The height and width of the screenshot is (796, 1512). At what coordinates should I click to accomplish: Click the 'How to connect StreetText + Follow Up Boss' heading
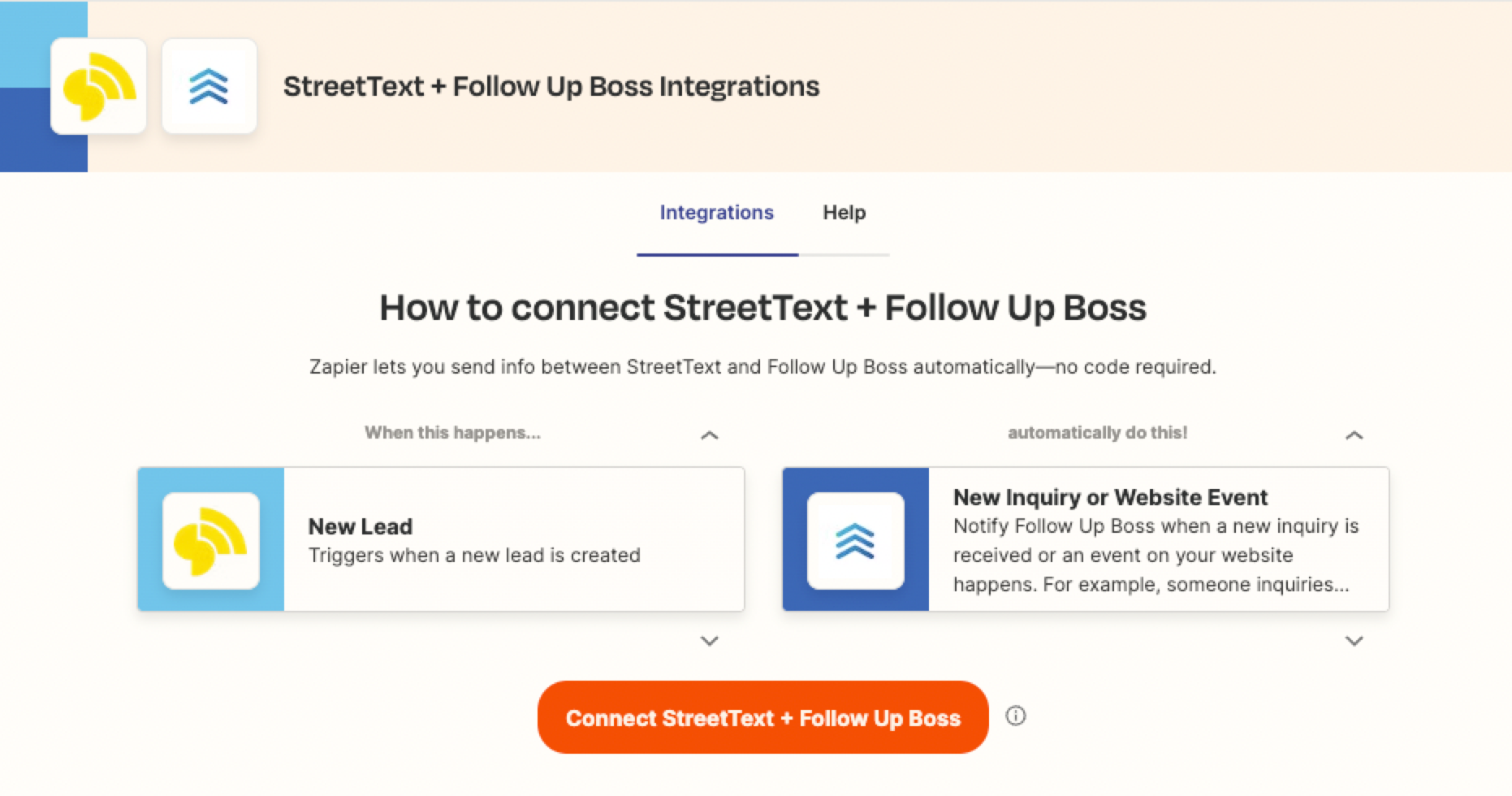pos(762,308)
